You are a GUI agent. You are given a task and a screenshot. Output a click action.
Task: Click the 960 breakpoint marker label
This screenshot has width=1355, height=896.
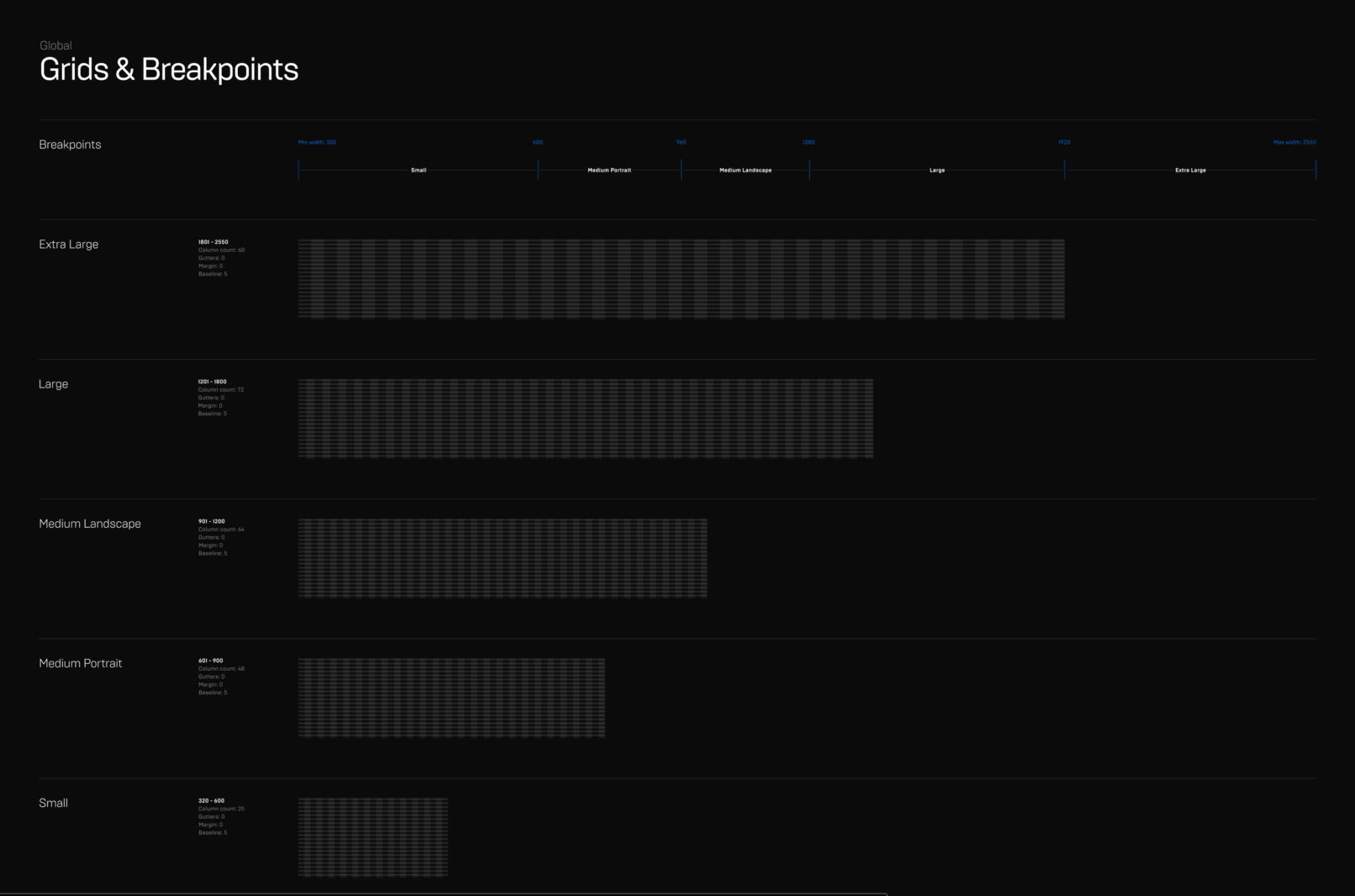pyautogui.click(x=681, y=142)
